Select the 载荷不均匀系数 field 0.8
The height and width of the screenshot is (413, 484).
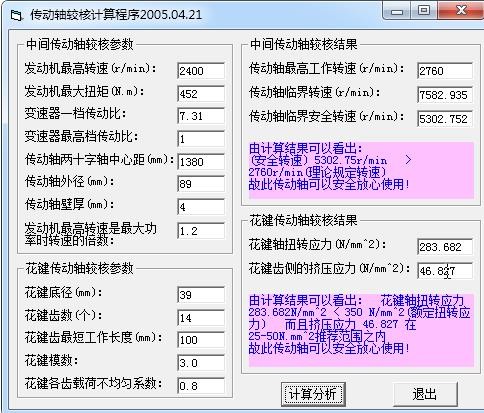(x=201, y=386)
